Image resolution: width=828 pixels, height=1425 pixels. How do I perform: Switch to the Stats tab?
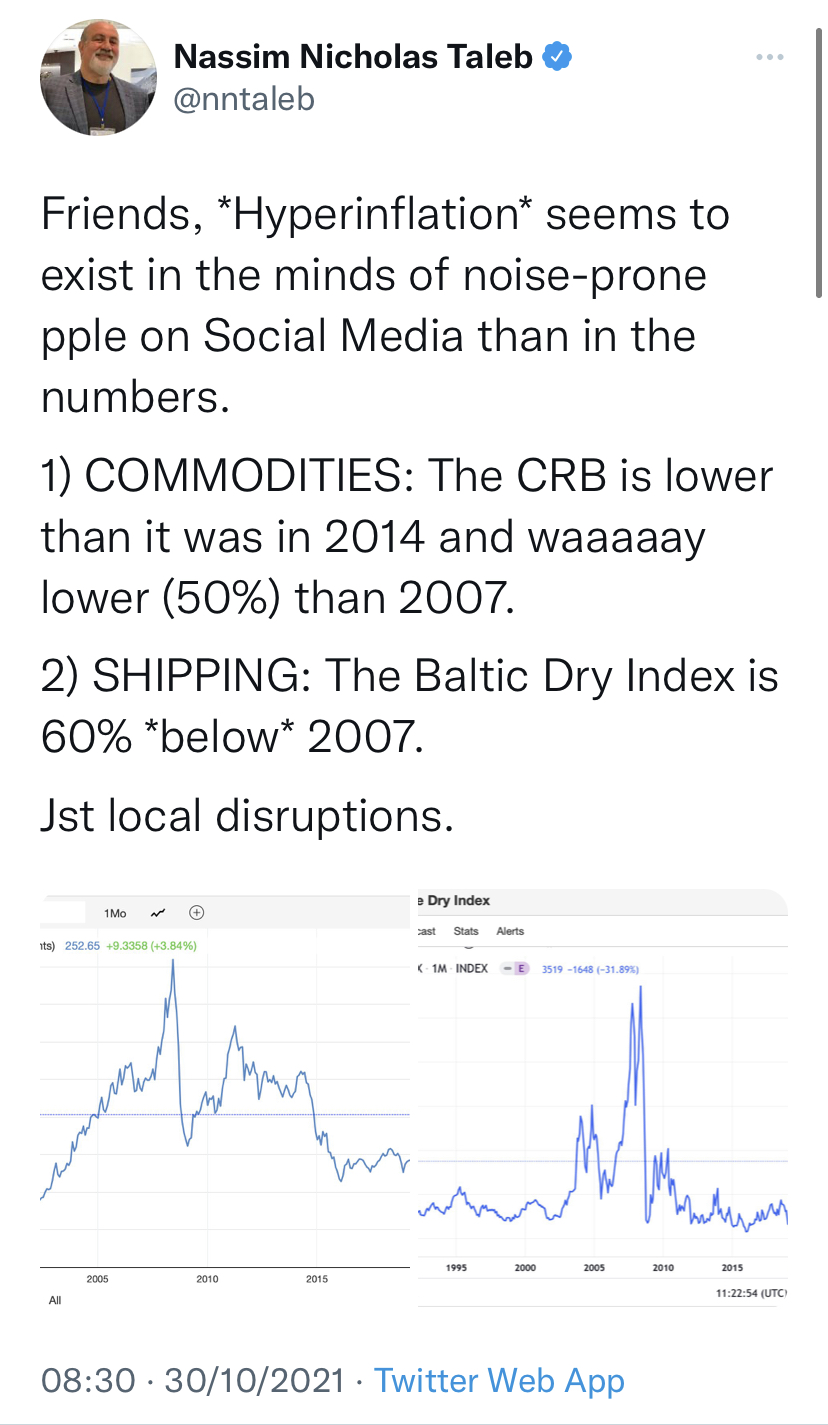click(466, 931)
